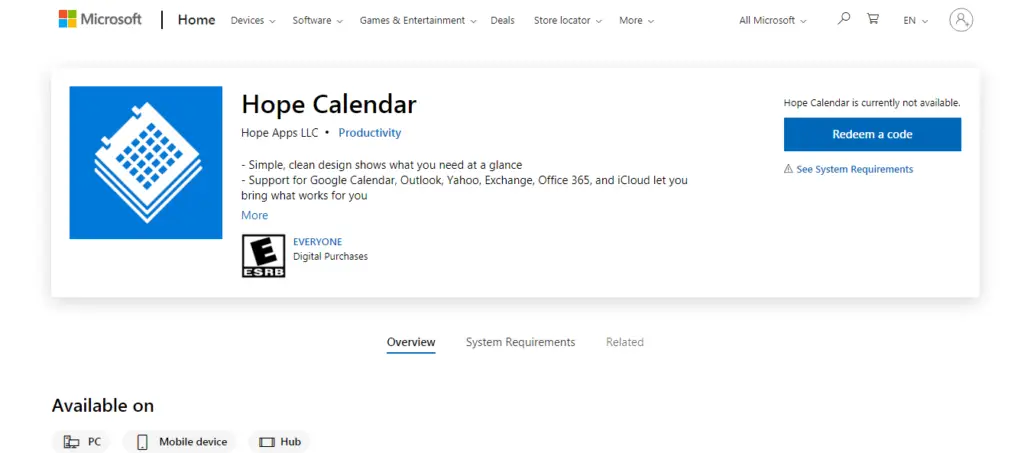Image resolution: width=1024 pixels, height=453 pixels.
Task: Click the PC platform label
Action: (x=95, y=442)
